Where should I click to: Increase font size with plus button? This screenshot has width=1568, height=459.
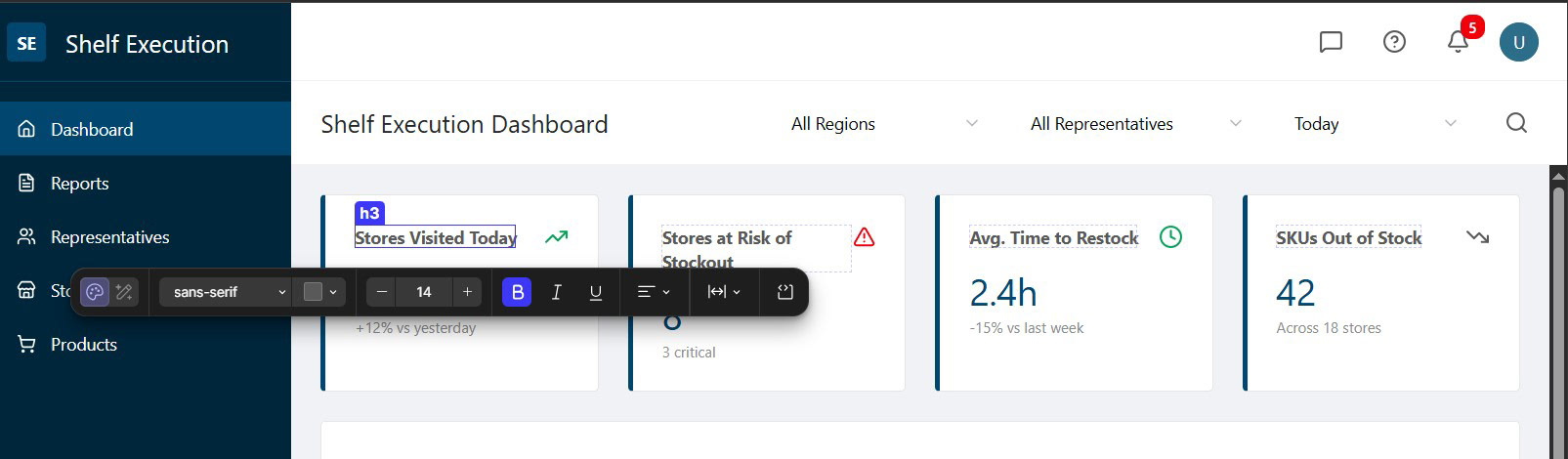[x=467, y=292]
